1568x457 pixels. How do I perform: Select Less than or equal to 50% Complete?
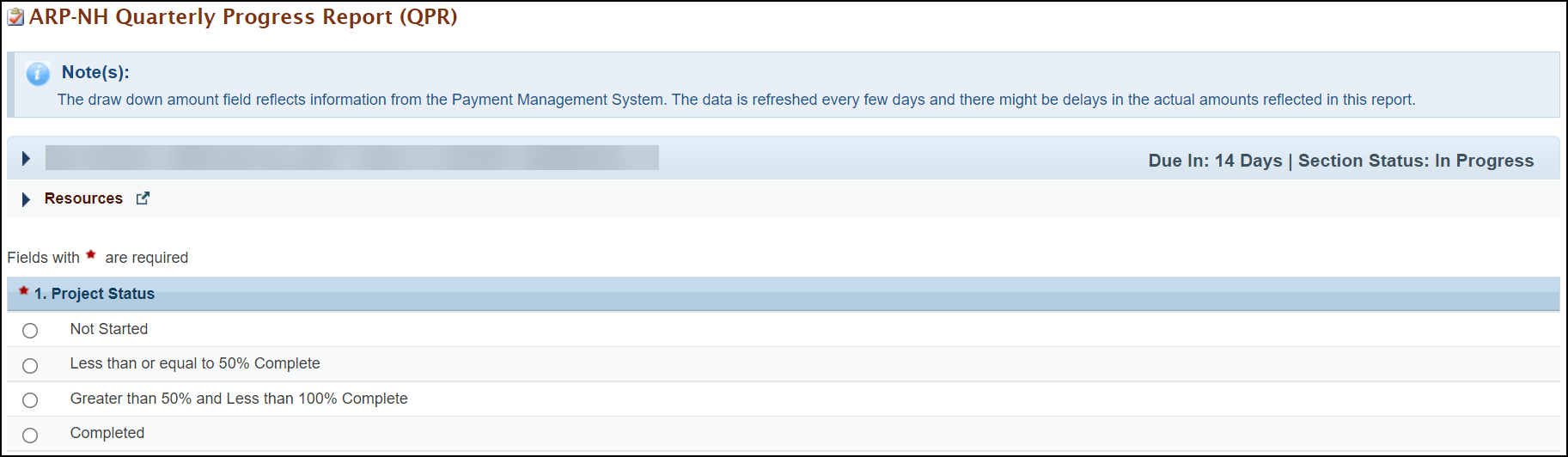[x=30, y=366]
